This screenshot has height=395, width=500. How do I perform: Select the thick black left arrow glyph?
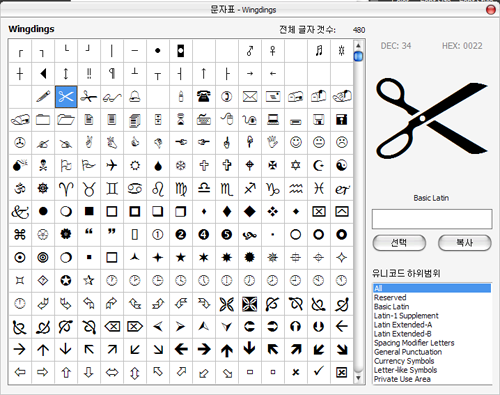click(x=181, y=349)
